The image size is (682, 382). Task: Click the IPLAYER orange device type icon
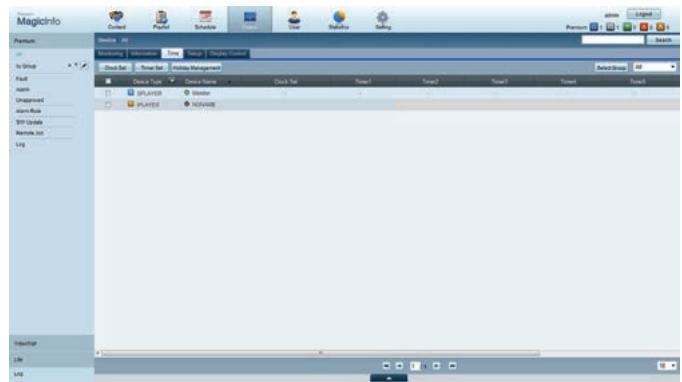click(x=130, y=104)
